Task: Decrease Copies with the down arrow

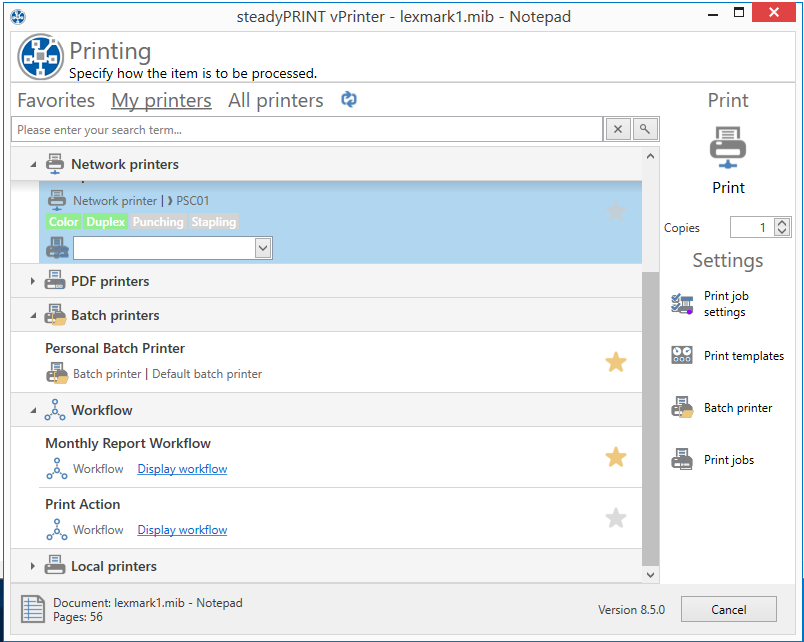Action: click(x=782, y=231)
